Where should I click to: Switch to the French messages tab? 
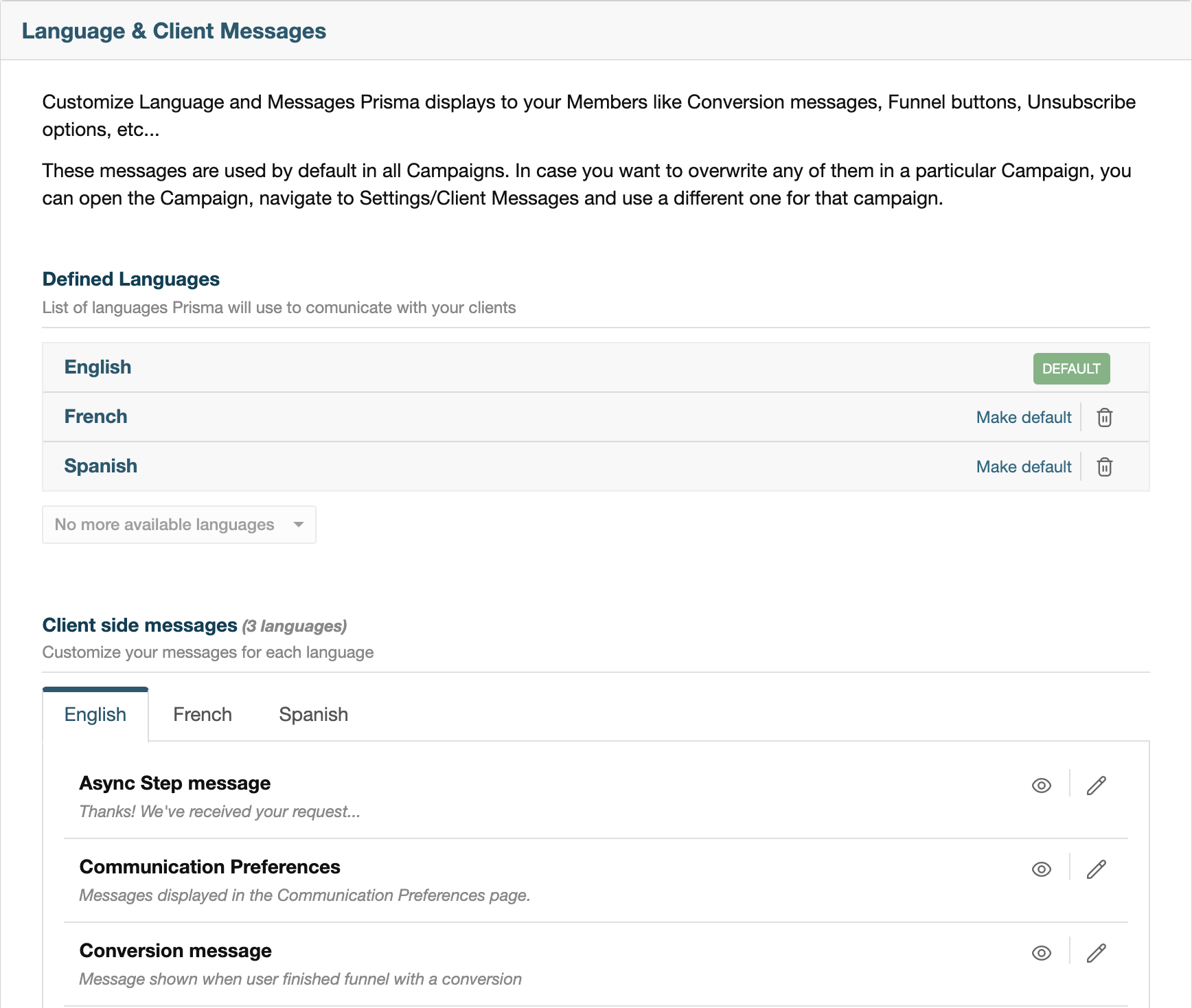point(203,714)
